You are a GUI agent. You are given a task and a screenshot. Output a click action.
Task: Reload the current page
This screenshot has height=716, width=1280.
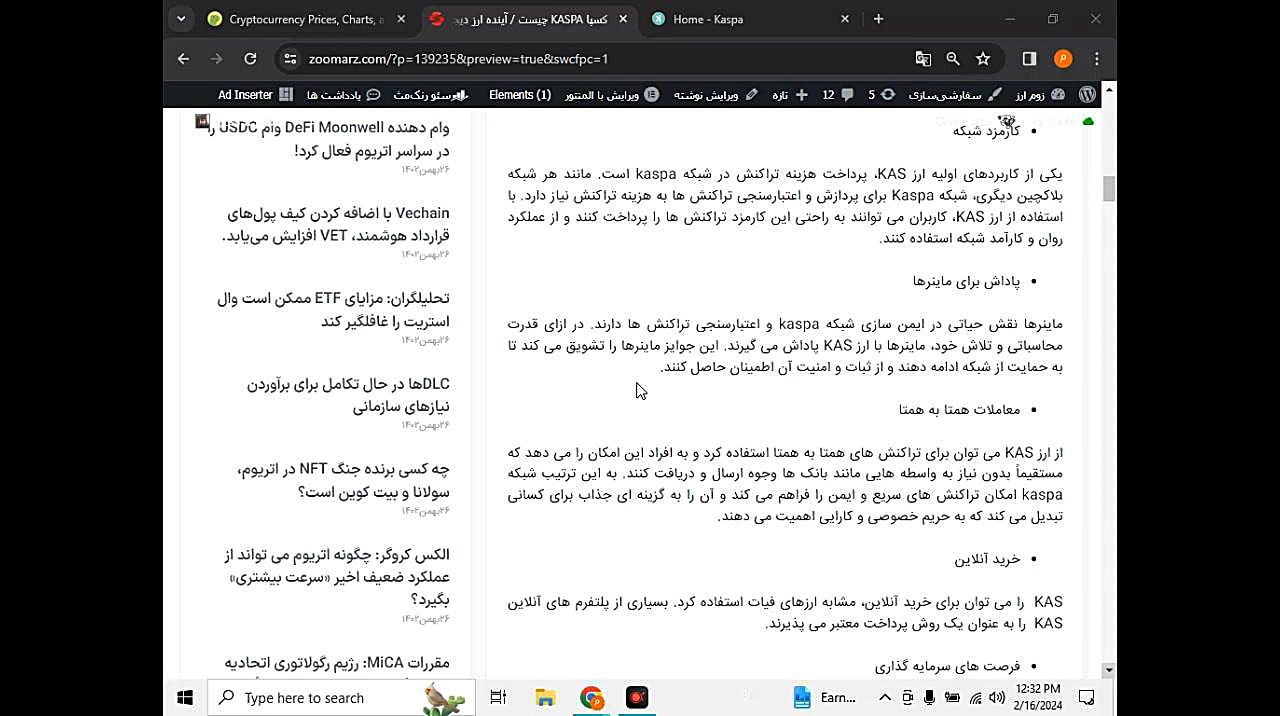tap(250, 59)
